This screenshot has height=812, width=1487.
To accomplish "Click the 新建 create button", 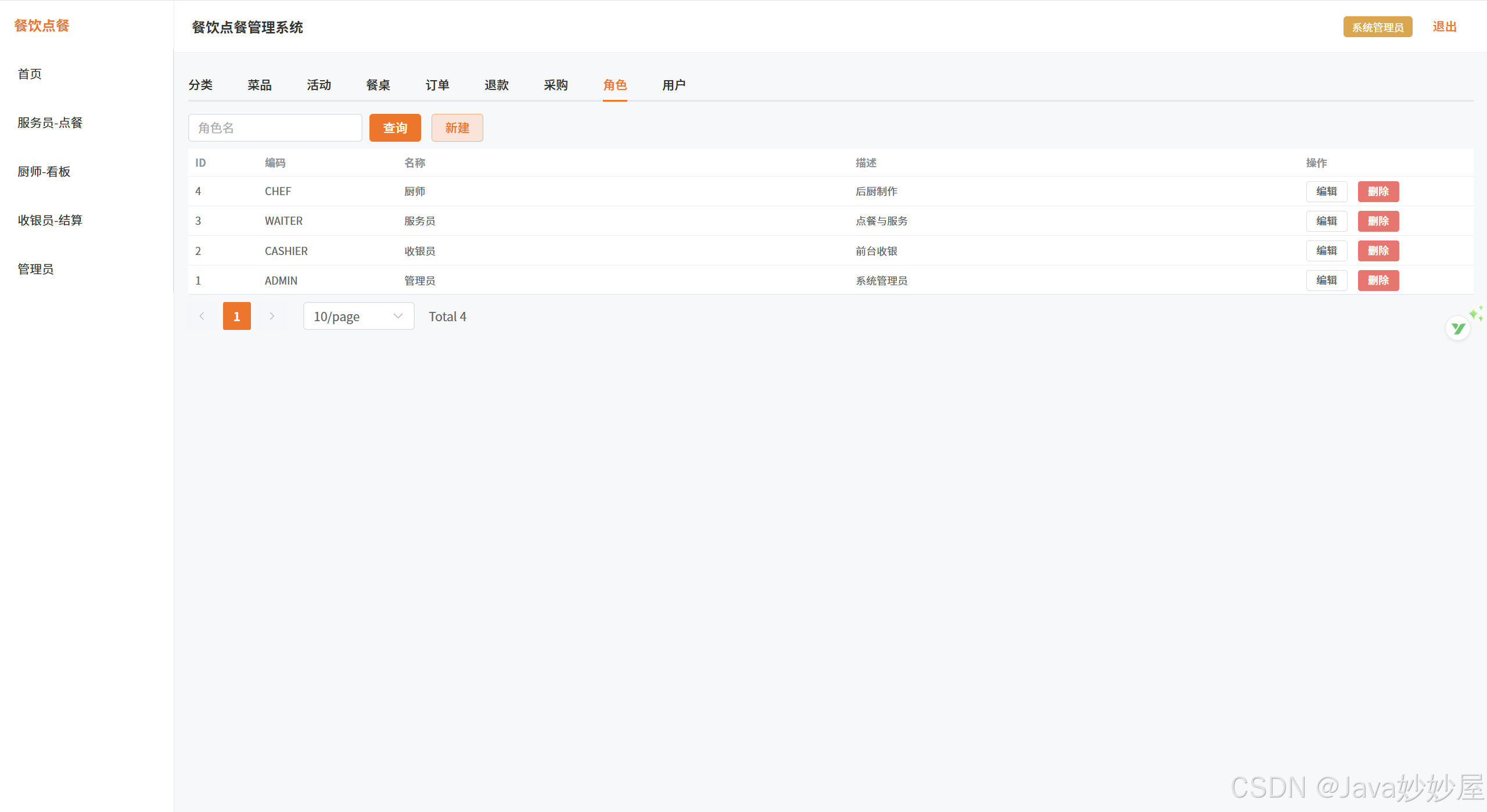I will click(457, 128).
